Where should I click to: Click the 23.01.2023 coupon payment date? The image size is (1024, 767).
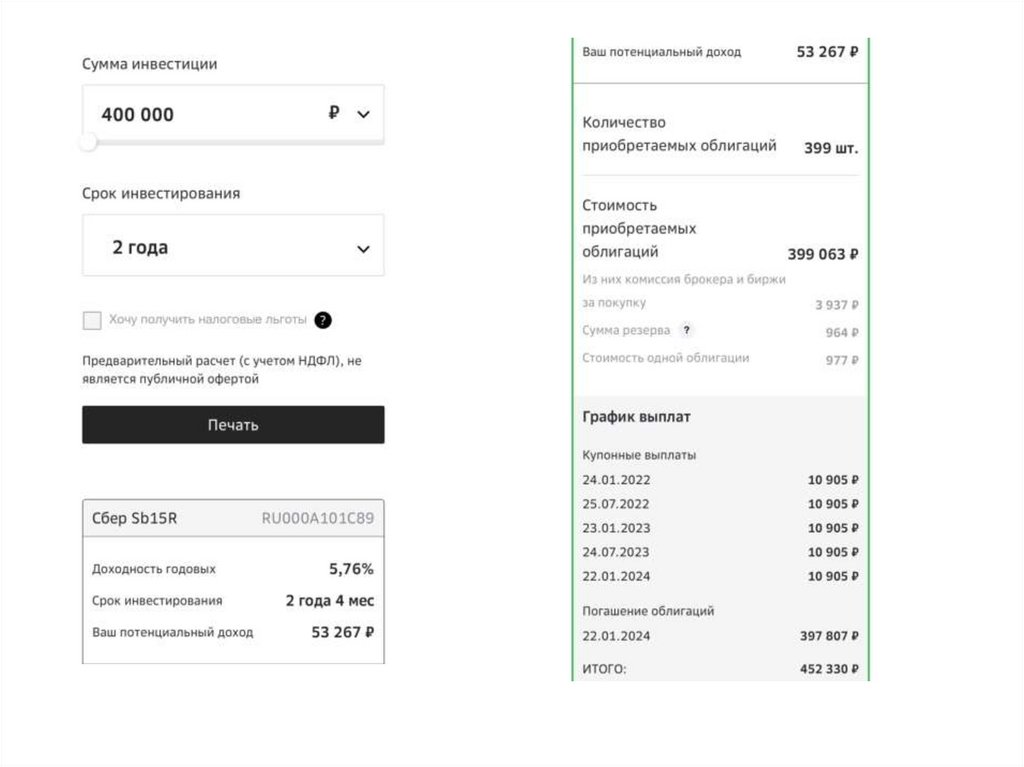(x=616, y=528)
